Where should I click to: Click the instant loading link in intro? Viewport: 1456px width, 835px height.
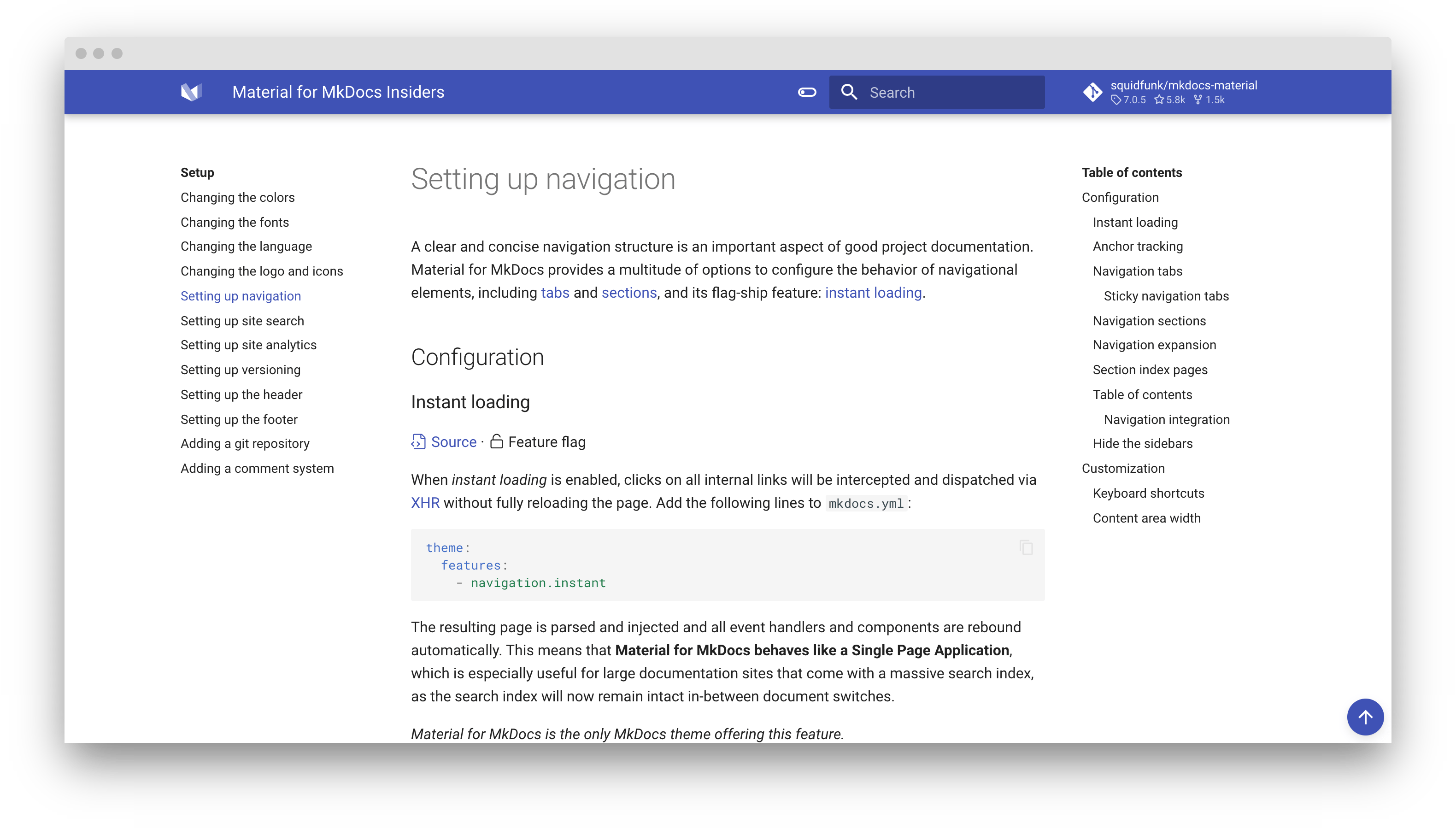873,293
